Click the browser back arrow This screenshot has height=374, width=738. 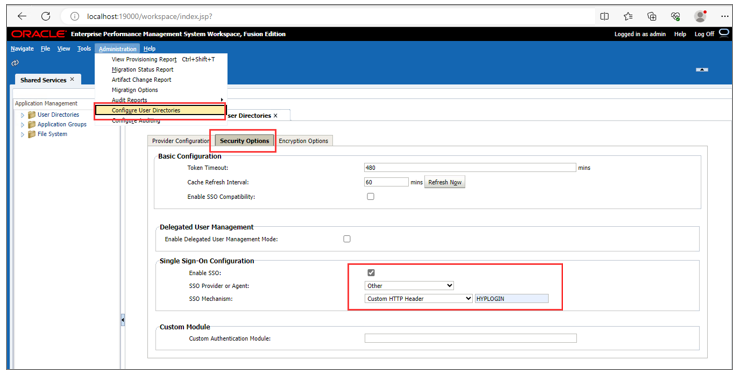pyautogui.click(x=22, y=16)
